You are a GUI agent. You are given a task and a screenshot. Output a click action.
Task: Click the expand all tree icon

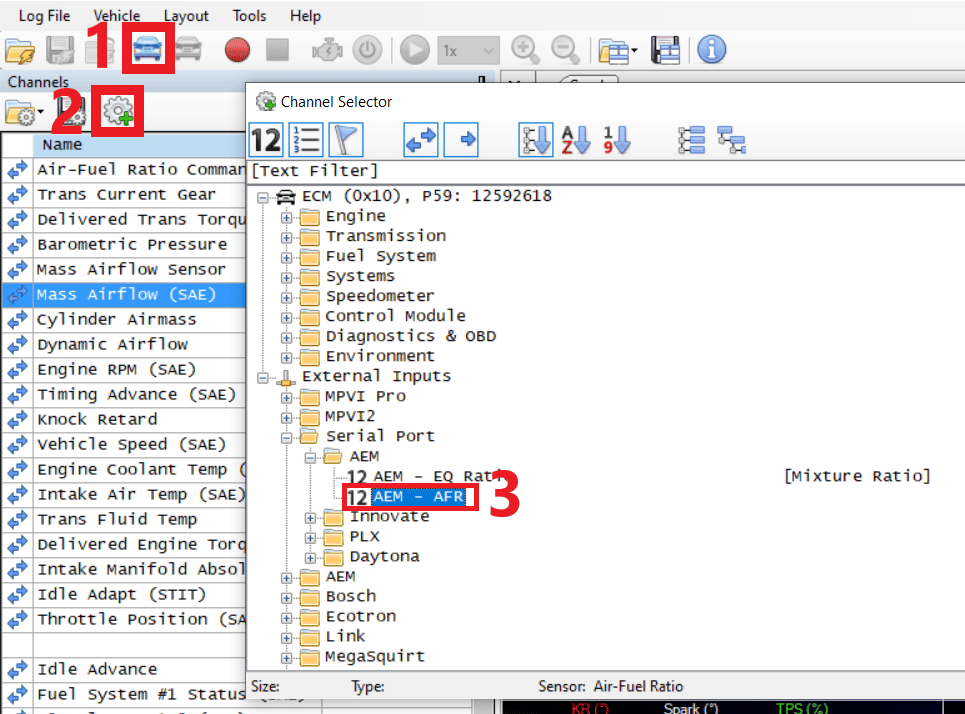(691, 140)
